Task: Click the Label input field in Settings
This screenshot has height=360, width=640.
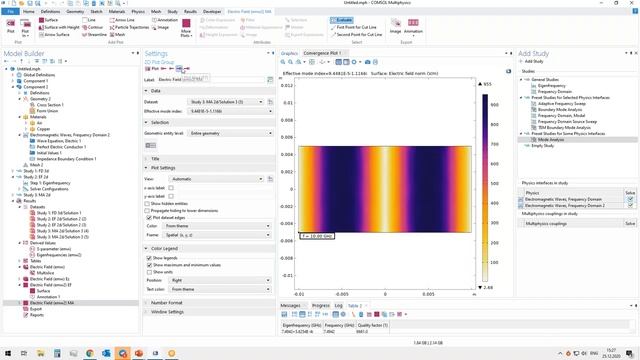Action: 211,80
